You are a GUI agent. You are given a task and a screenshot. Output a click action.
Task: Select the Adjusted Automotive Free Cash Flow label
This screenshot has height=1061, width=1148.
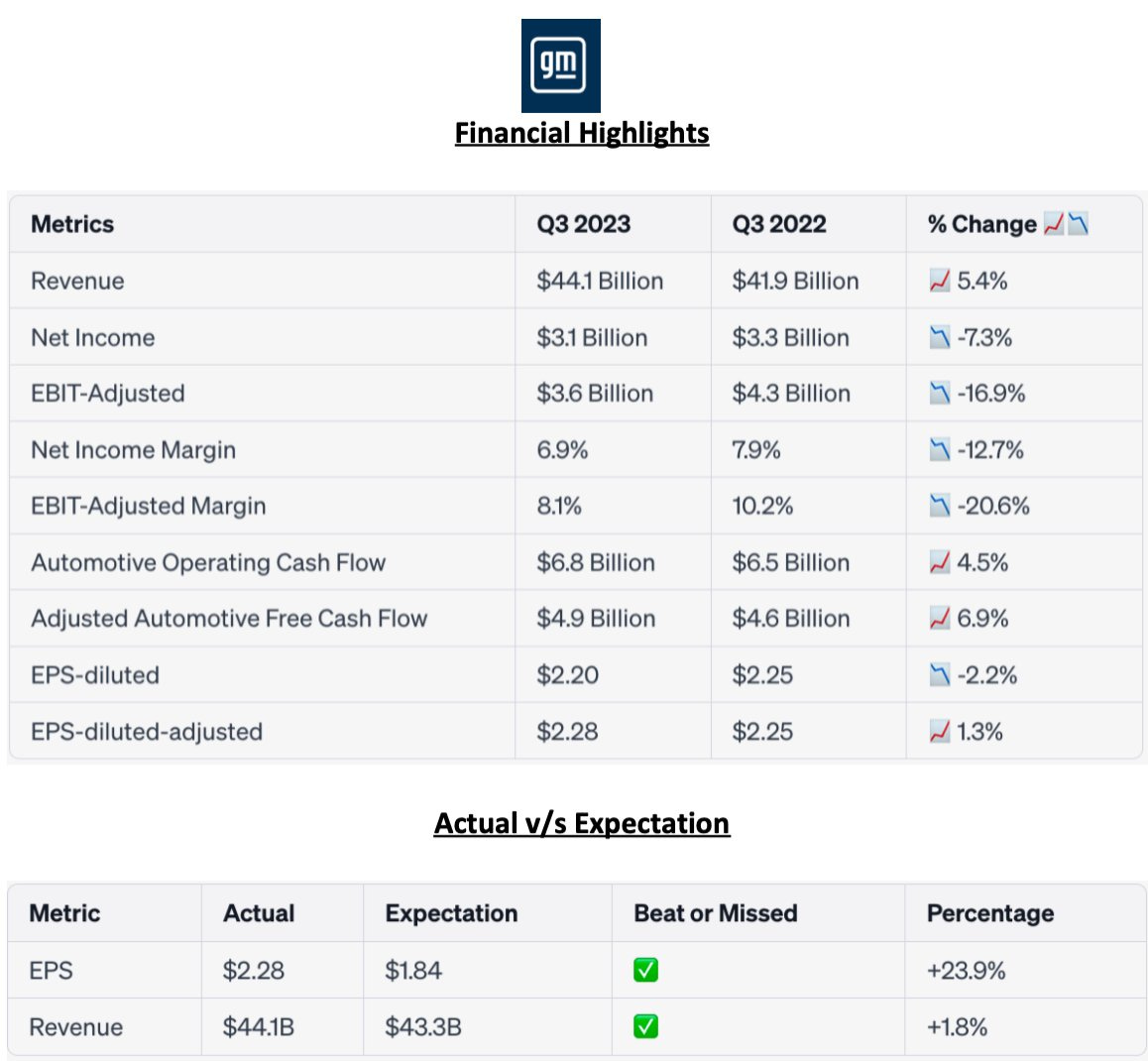[229, 619]
